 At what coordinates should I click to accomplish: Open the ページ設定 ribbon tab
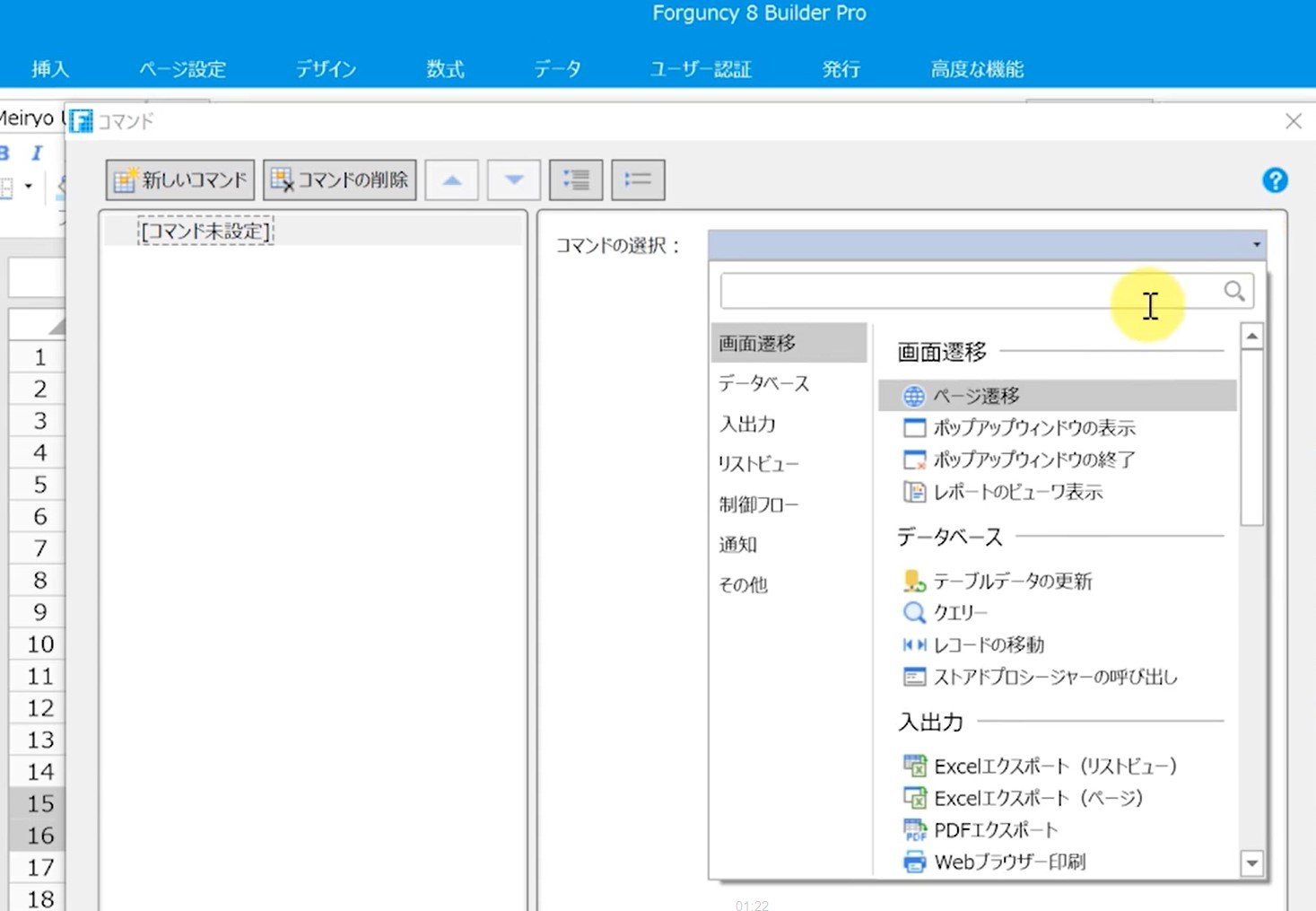click(182, 69)
